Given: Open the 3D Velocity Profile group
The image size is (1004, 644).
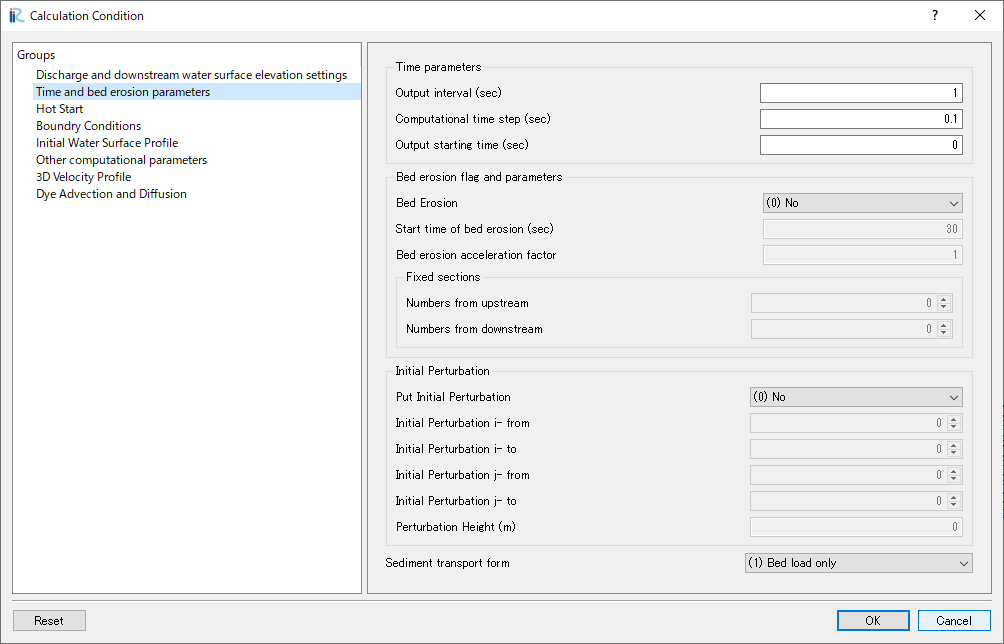Looking at the screenshot, I should [x=83, y=177].
